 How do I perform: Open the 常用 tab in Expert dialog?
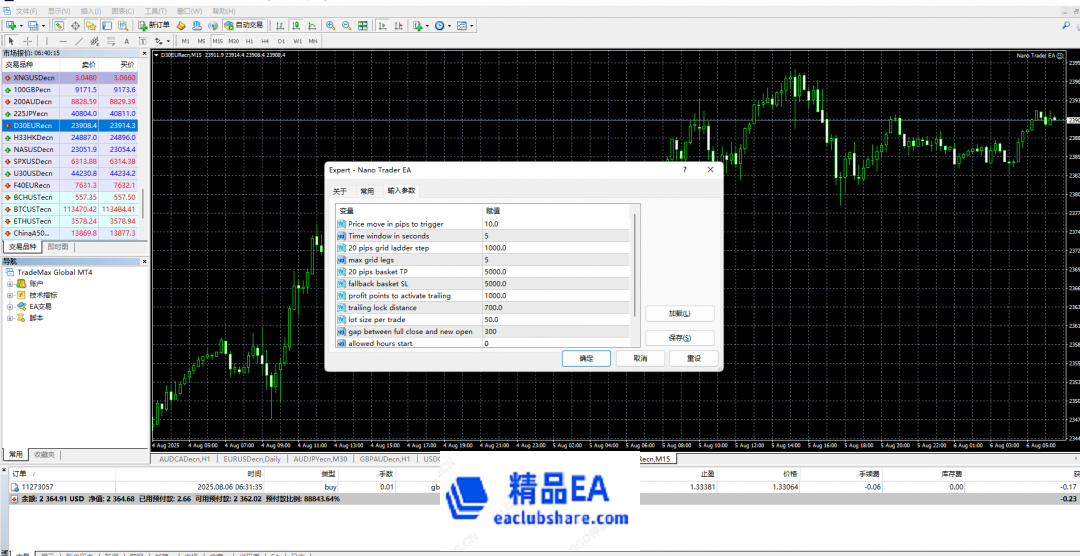click(367, 190)
